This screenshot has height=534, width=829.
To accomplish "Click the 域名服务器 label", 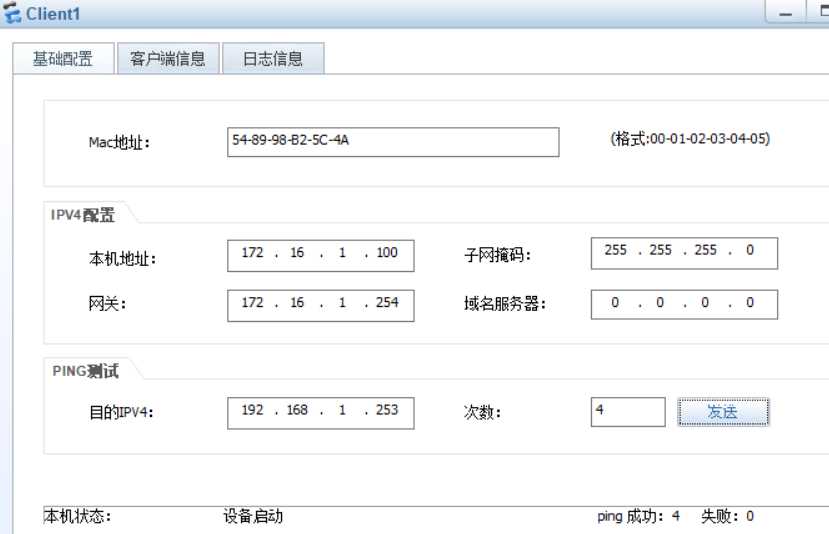I will coord(504,304).
